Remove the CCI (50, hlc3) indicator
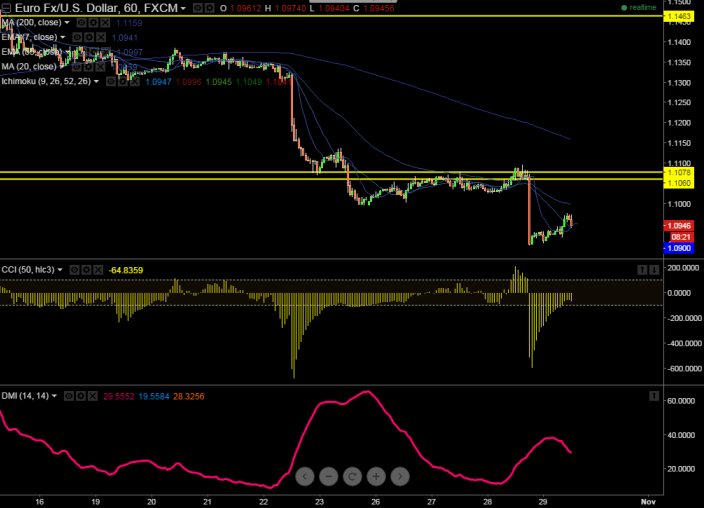 (x=98, y=270)
